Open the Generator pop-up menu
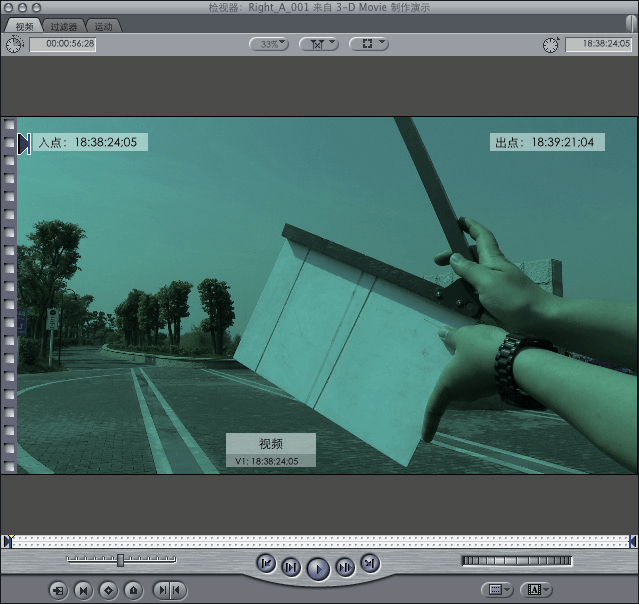The image size is (639, 604). tap(538, 590)
